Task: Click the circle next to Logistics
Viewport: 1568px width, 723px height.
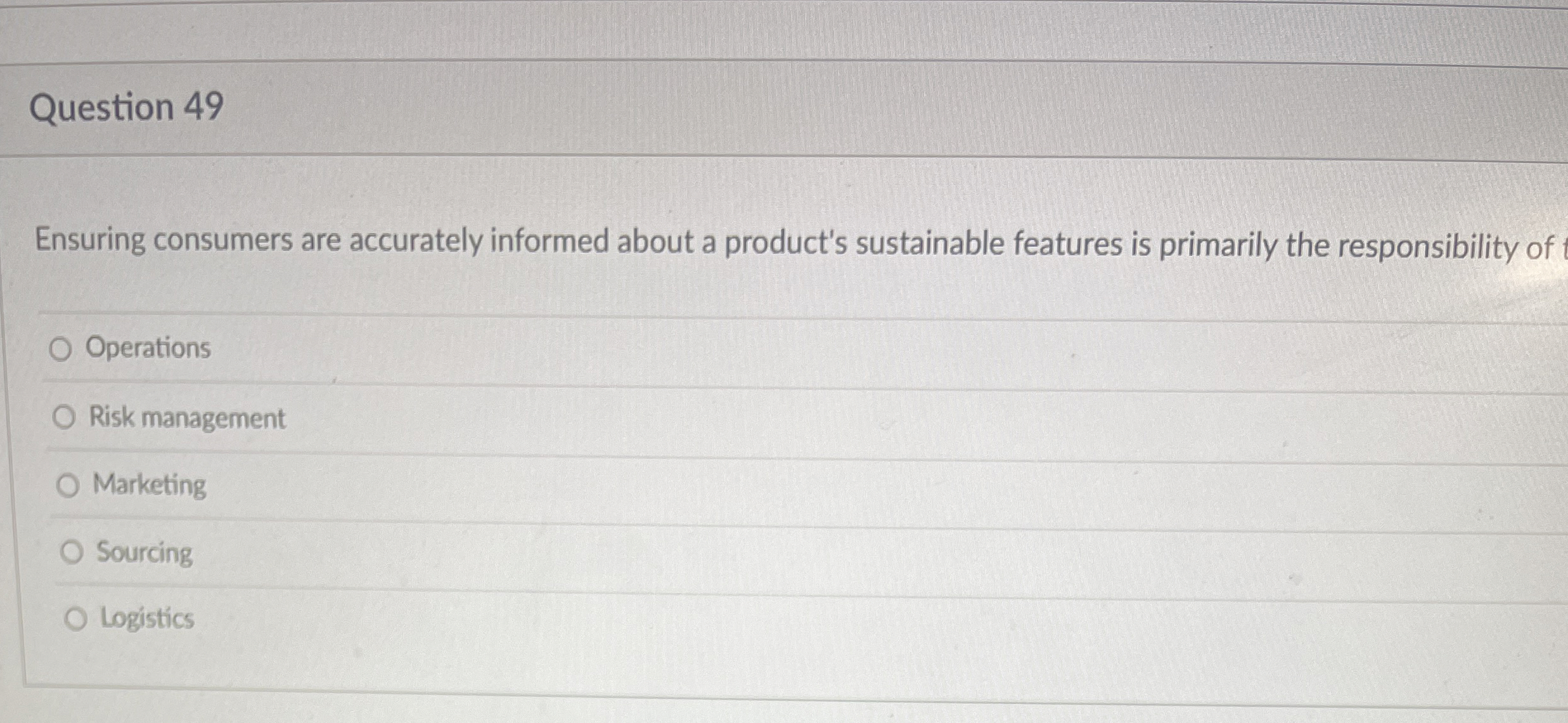Action: 77,620
